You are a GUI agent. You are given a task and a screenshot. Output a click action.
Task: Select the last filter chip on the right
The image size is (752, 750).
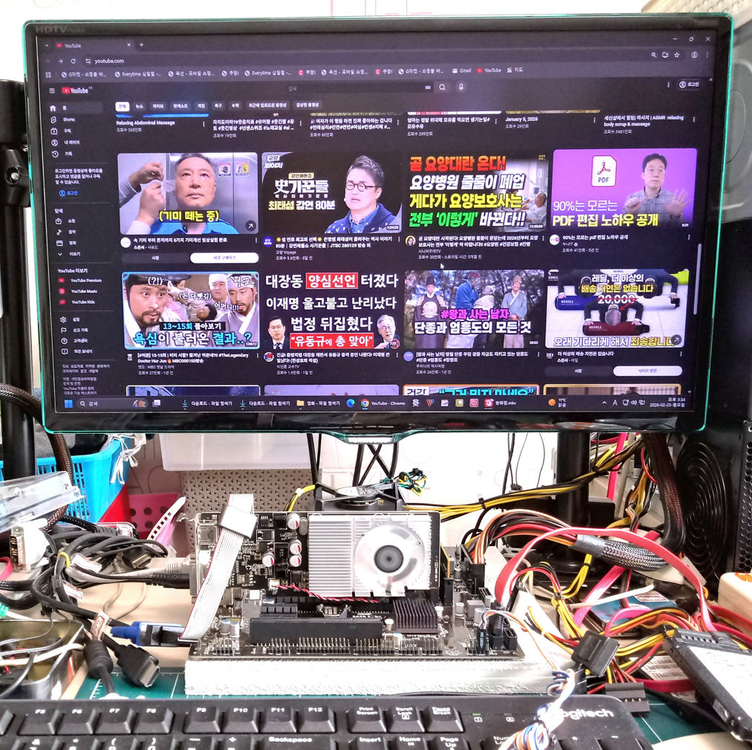click(307, 104)
